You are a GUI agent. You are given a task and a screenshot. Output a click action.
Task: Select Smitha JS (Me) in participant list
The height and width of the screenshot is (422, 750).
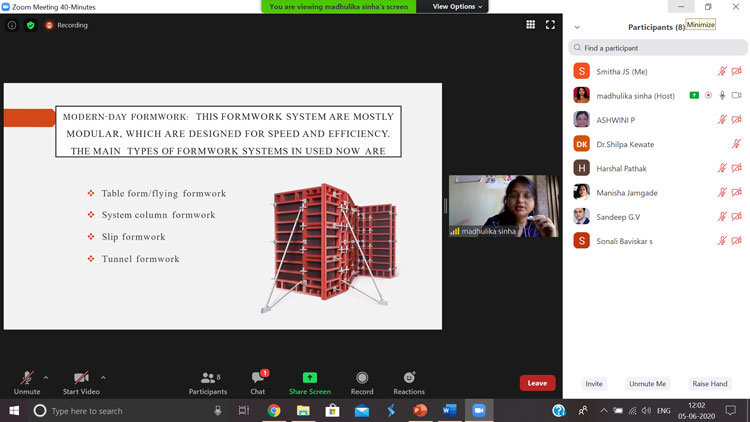[x=657, y=71]
